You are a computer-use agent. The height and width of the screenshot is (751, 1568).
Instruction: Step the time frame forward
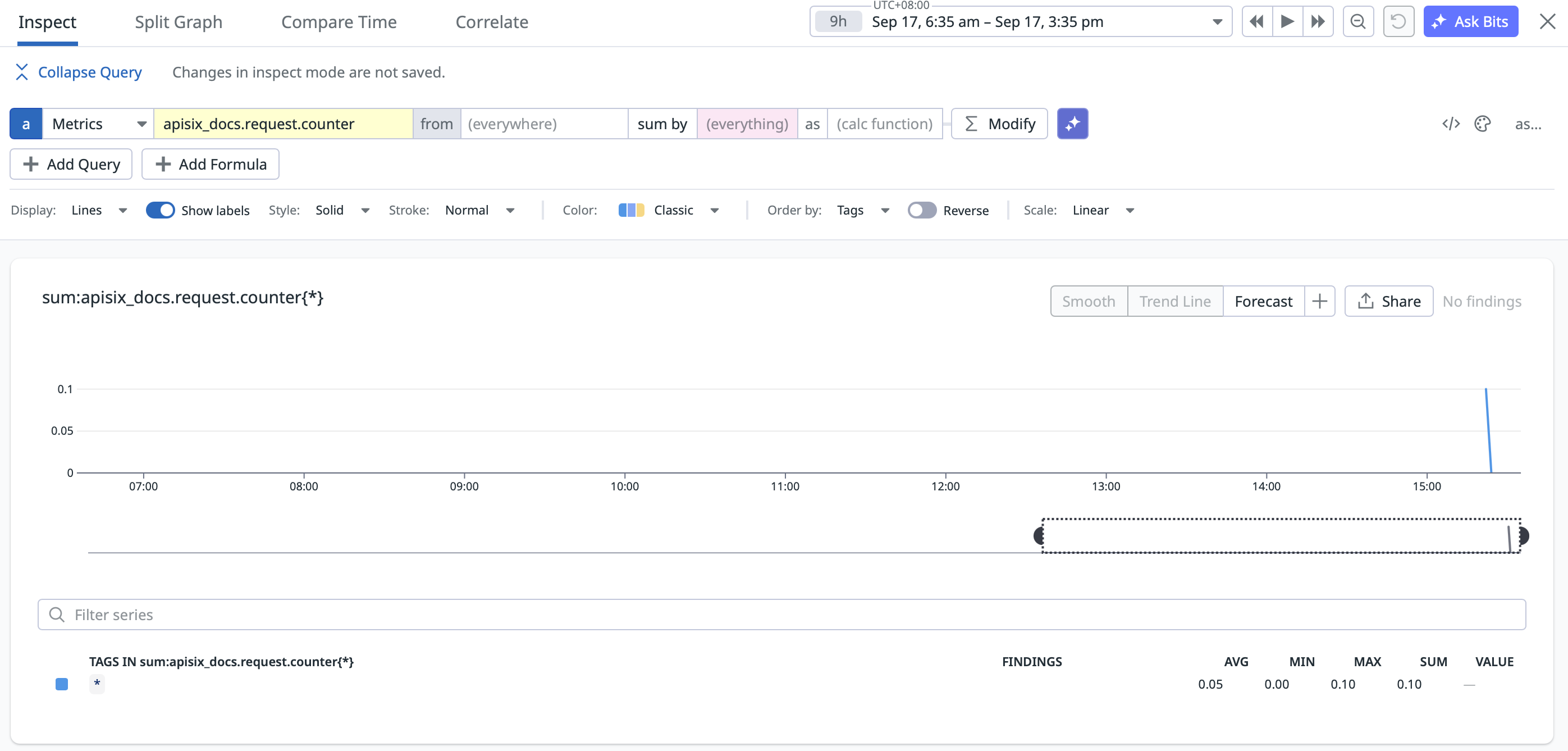click(1318, 22)
